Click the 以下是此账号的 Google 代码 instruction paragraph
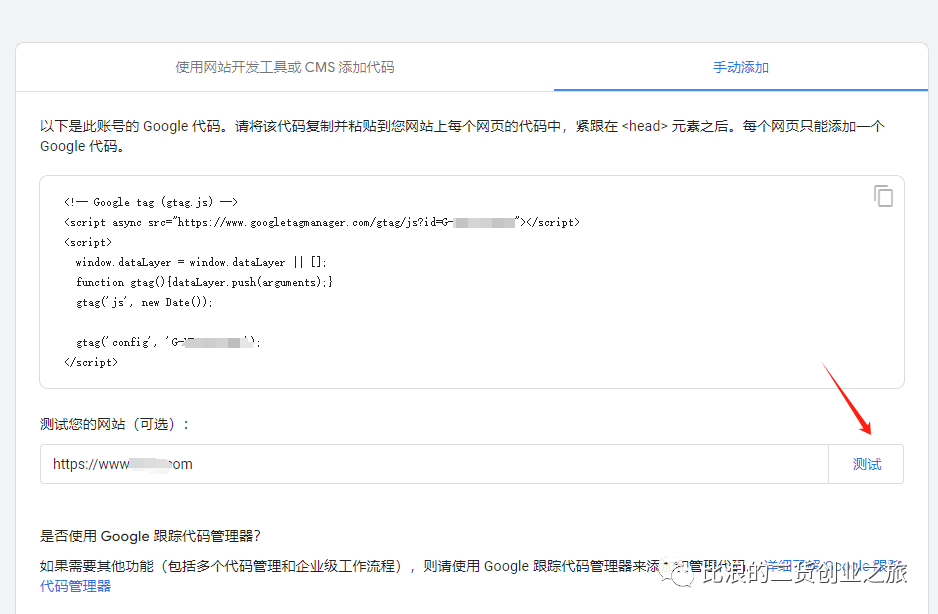 tap(462, 136)
